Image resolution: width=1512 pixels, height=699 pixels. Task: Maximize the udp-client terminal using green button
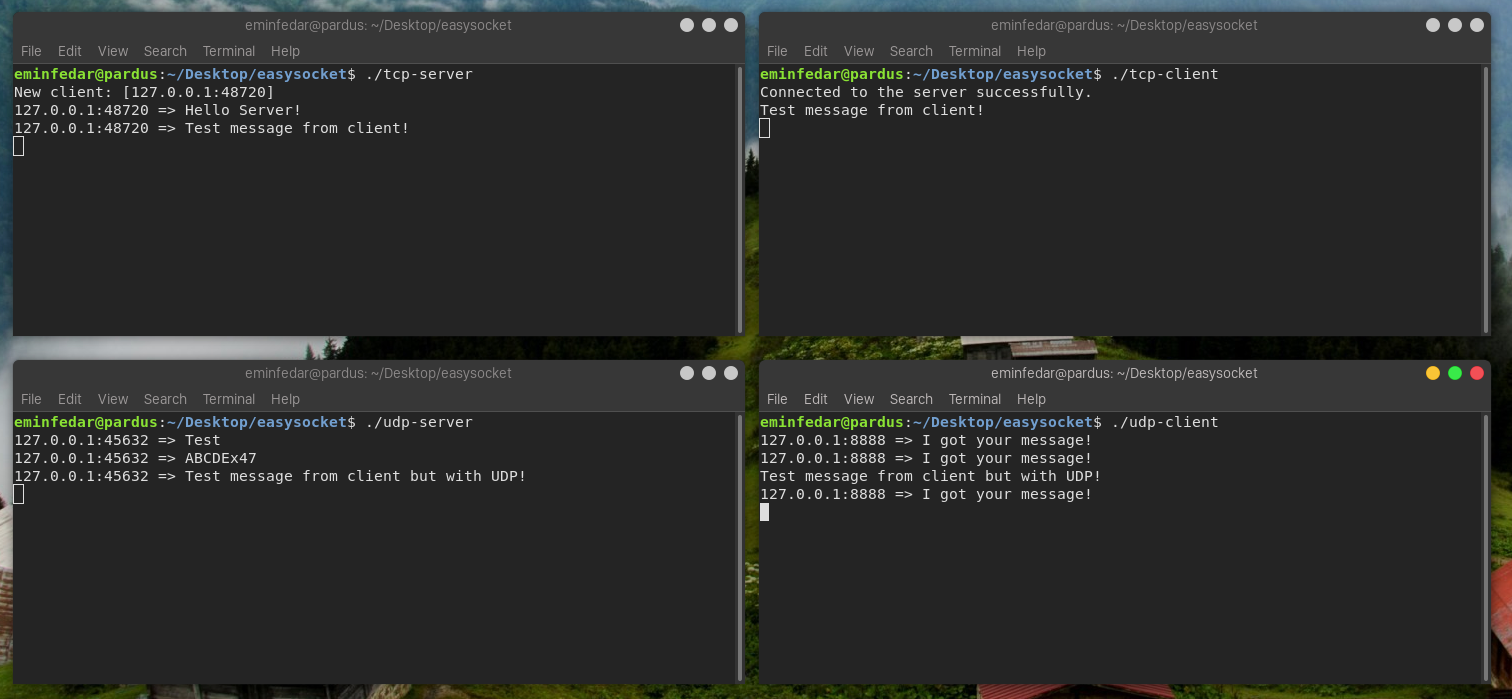[x=1454, y=373]
